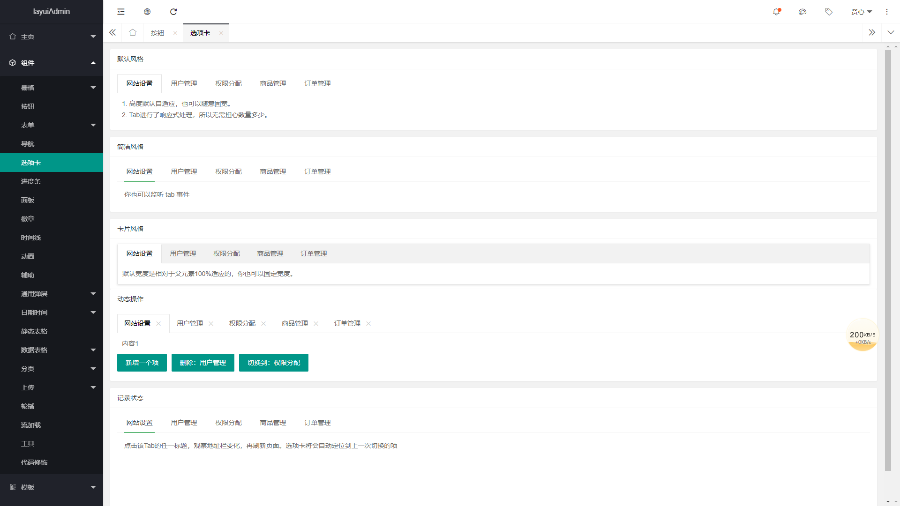
Task: Select 订单管理 tab under 卡片风格
Action: [x=314, y=254]
